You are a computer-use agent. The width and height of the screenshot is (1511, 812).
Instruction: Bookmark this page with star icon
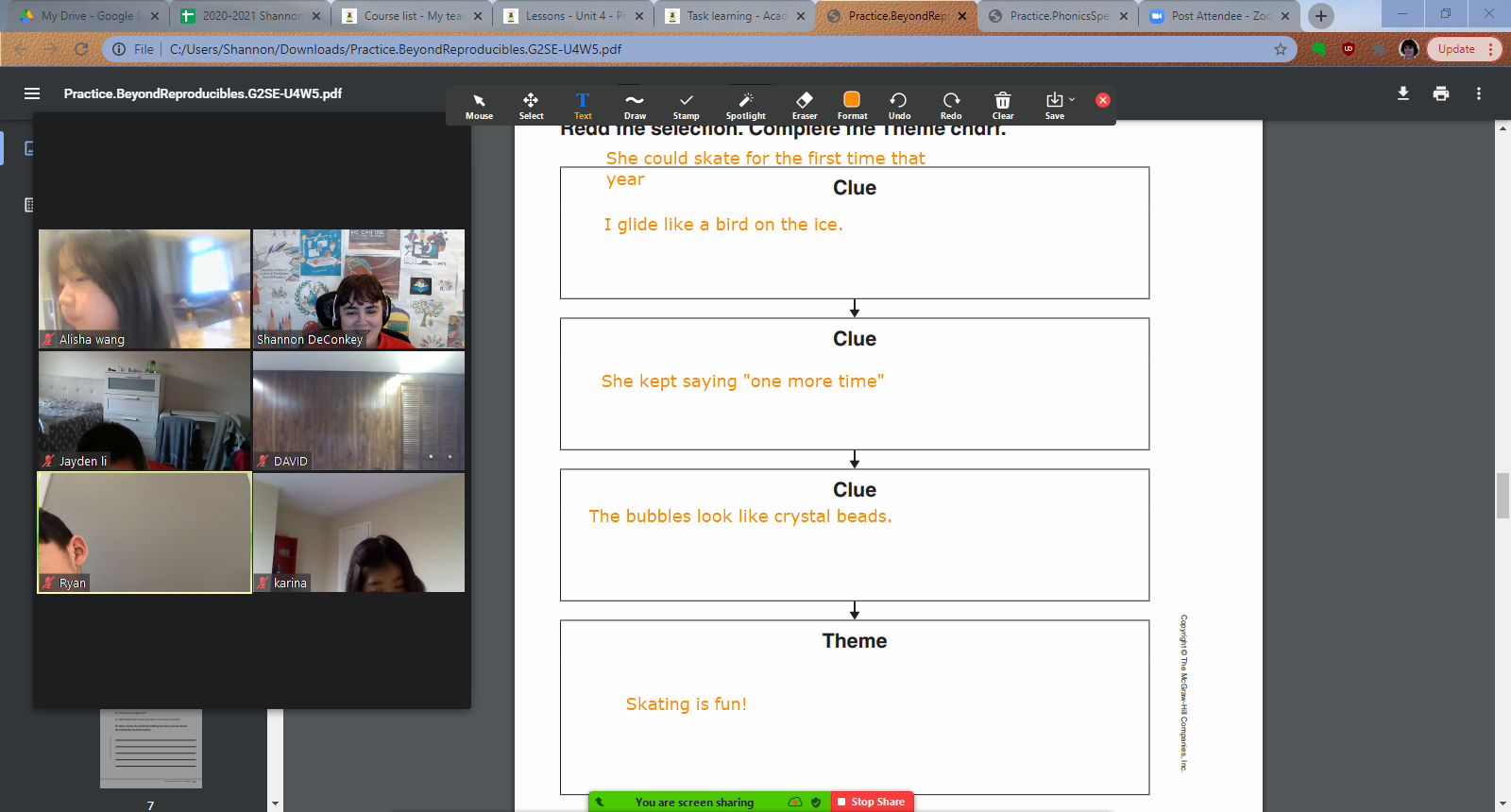pos(1281,49)
